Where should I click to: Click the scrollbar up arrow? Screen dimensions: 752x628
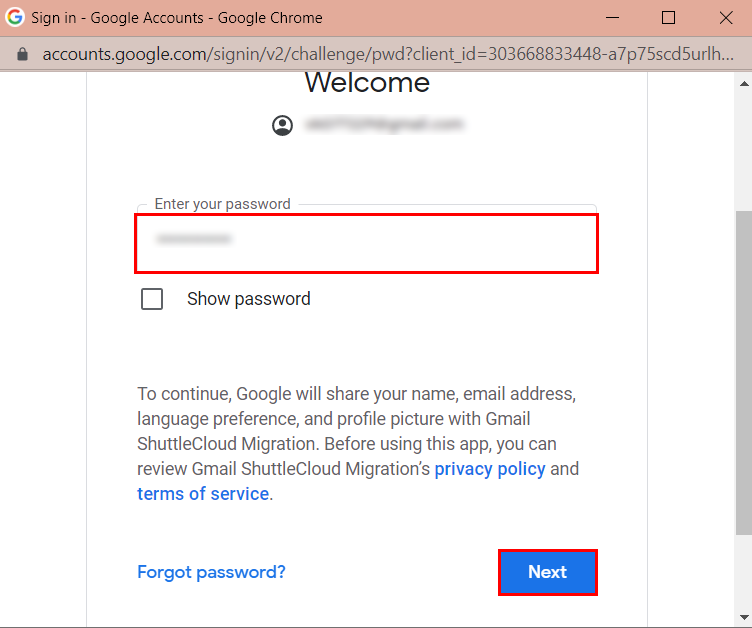[742, 82]
